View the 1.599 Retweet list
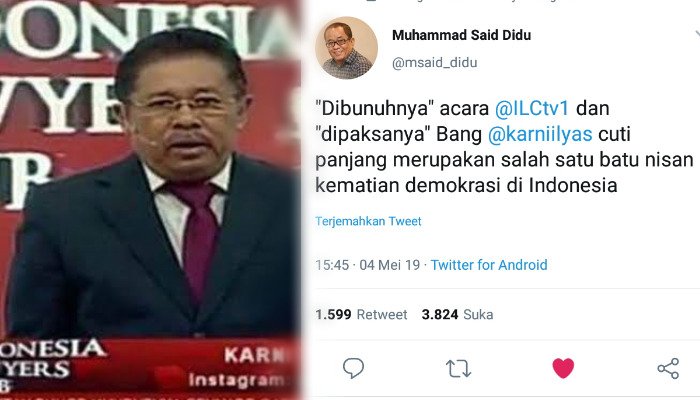This screenshot has width=700, height=400. 361,315
